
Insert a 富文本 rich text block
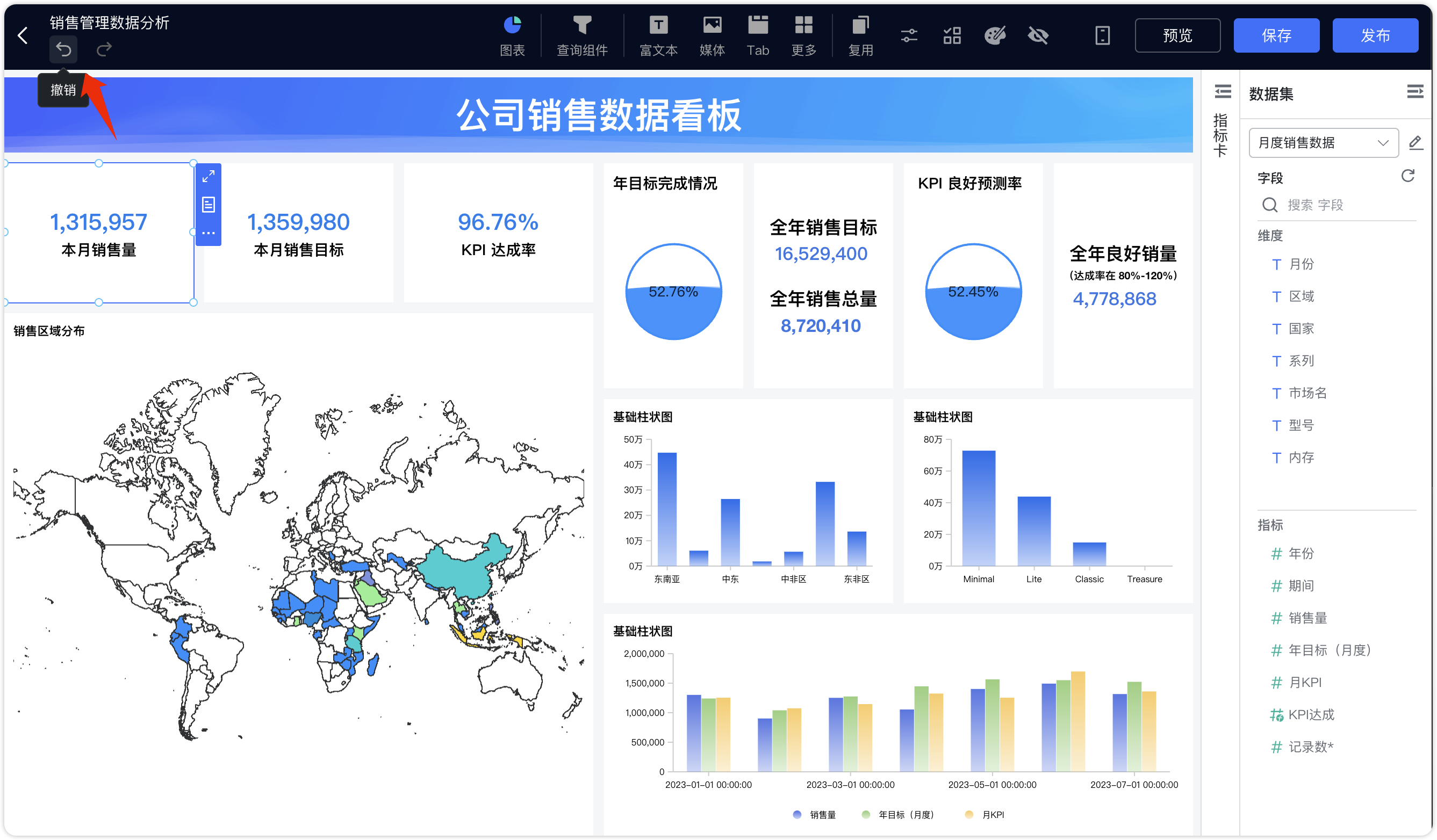point(658,36)
